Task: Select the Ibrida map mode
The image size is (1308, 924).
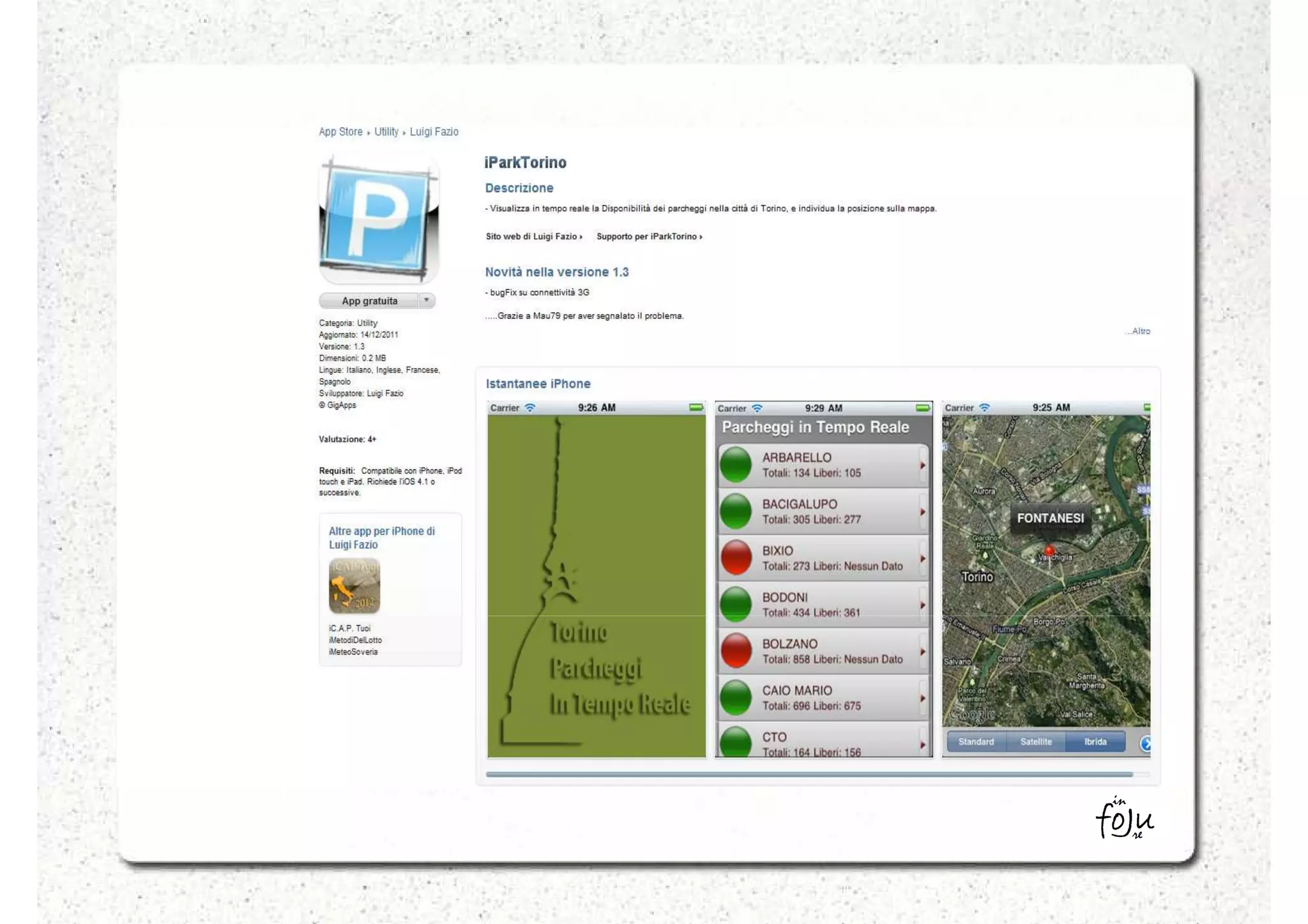Action: [1095, 742]
